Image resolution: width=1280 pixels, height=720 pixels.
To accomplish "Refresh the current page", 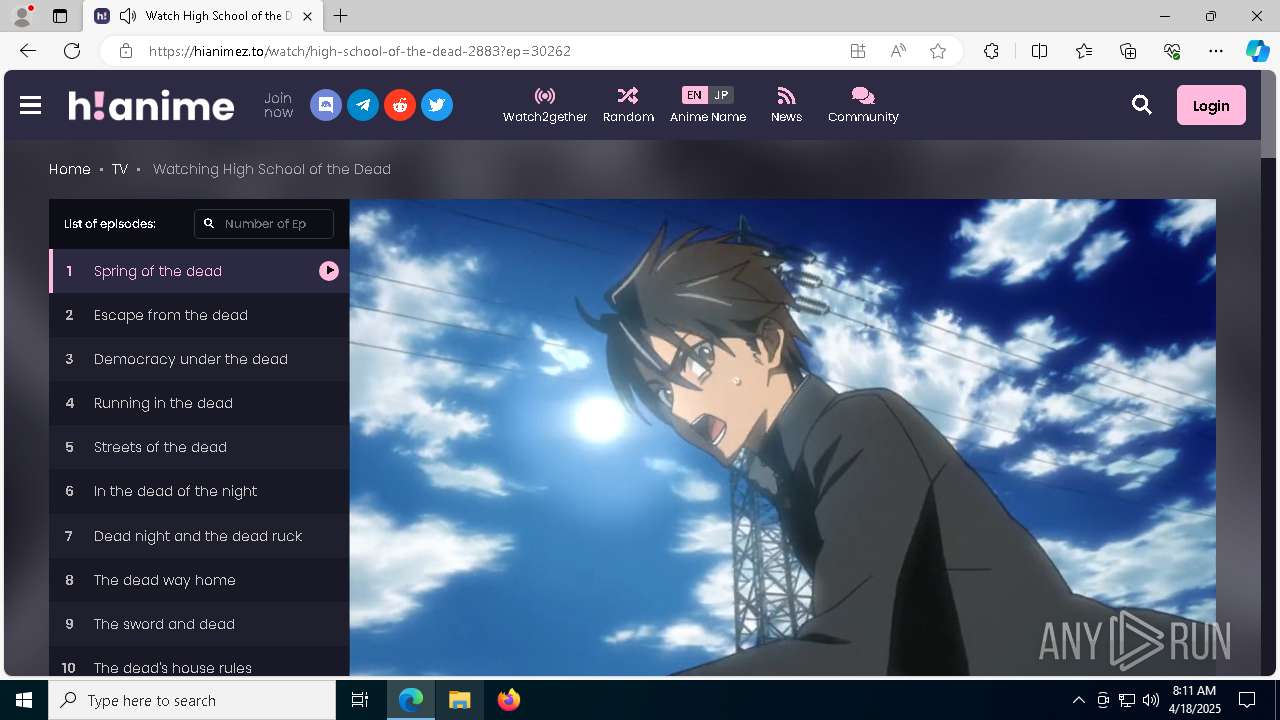I will pos(72,51).
